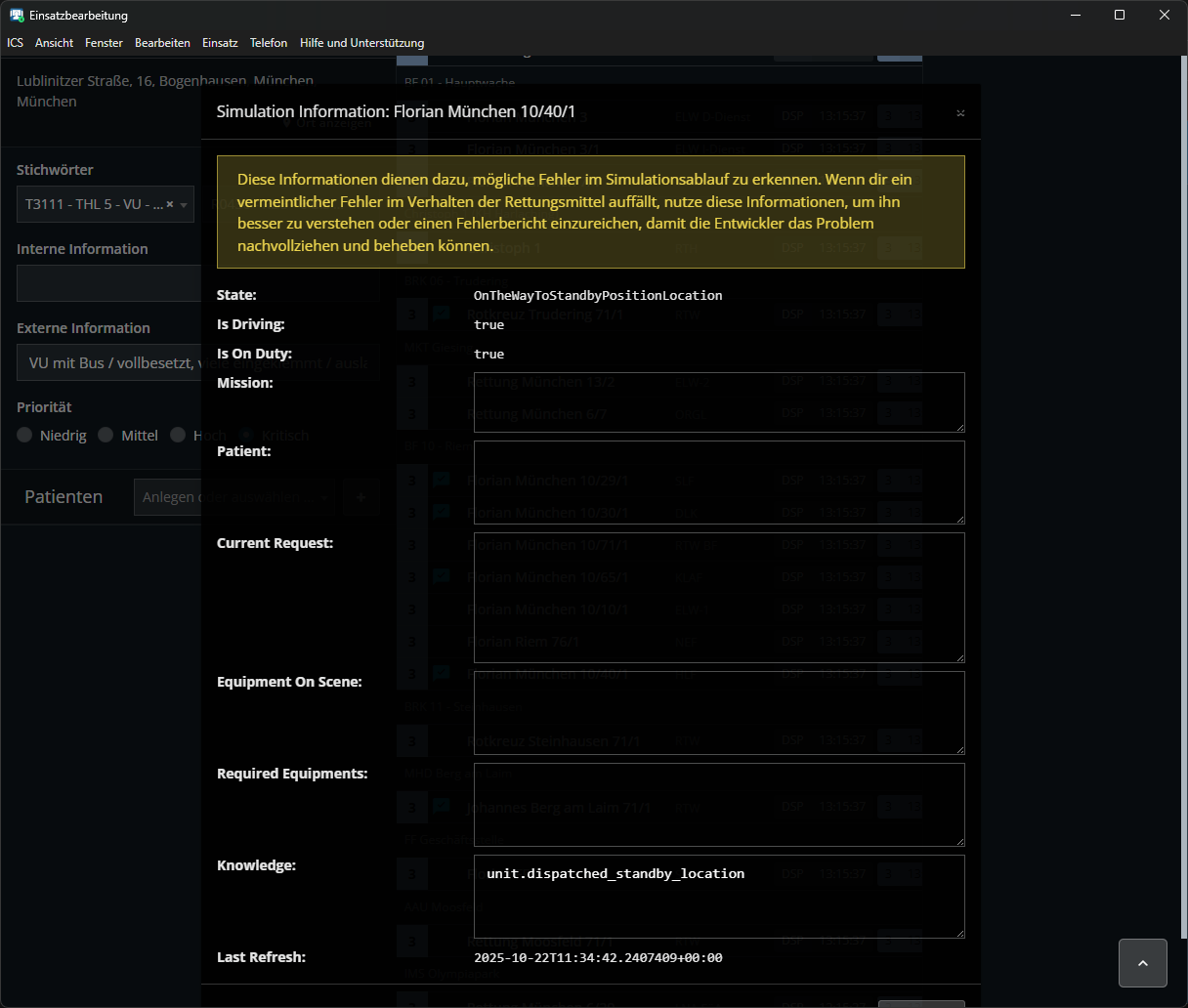Click inside the Equipment On Scene box
Viewport: 1188px width, 1008px height.
click(718, 712)
